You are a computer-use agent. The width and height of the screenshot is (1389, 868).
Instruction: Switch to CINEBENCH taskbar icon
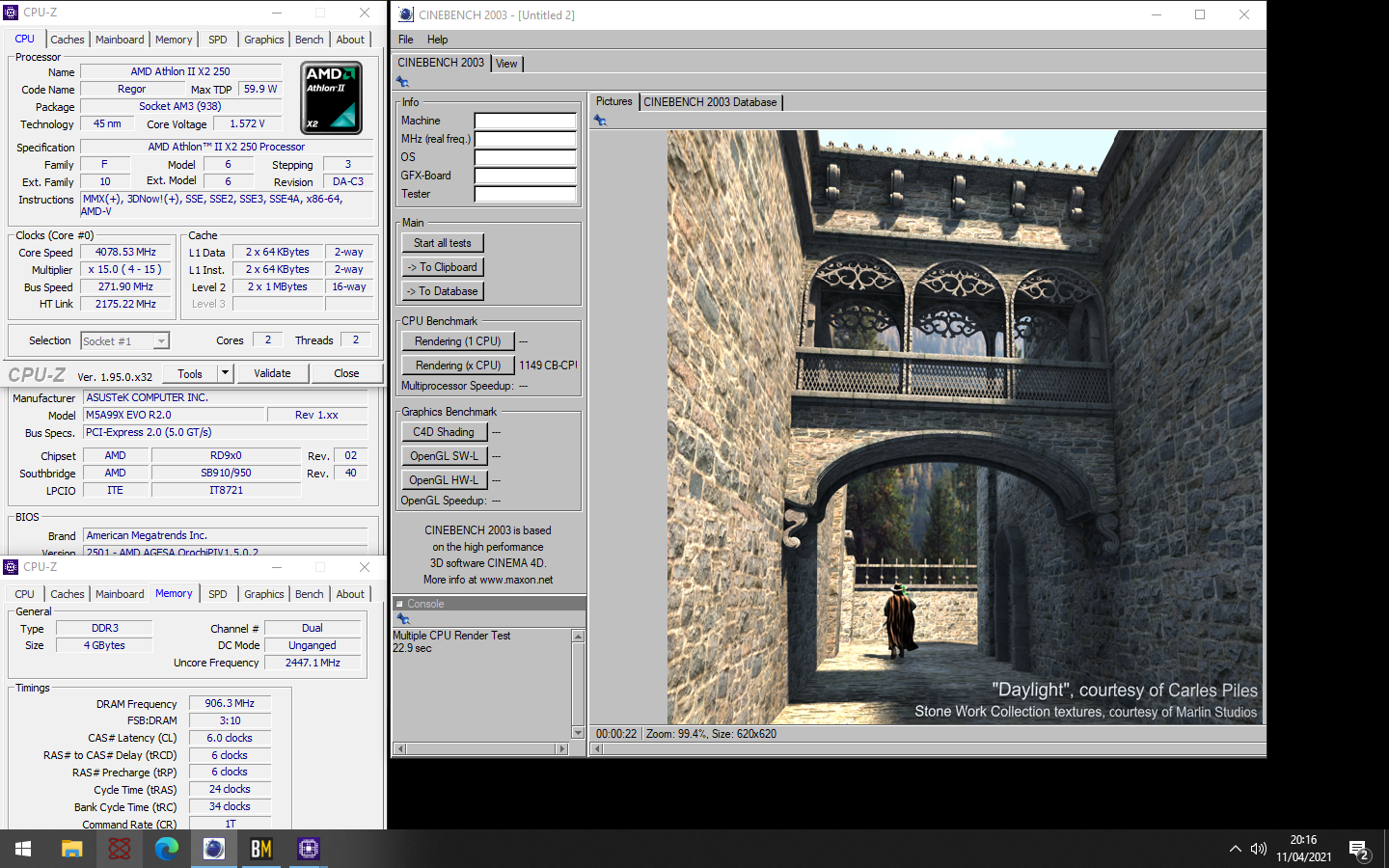coord(213,849)
